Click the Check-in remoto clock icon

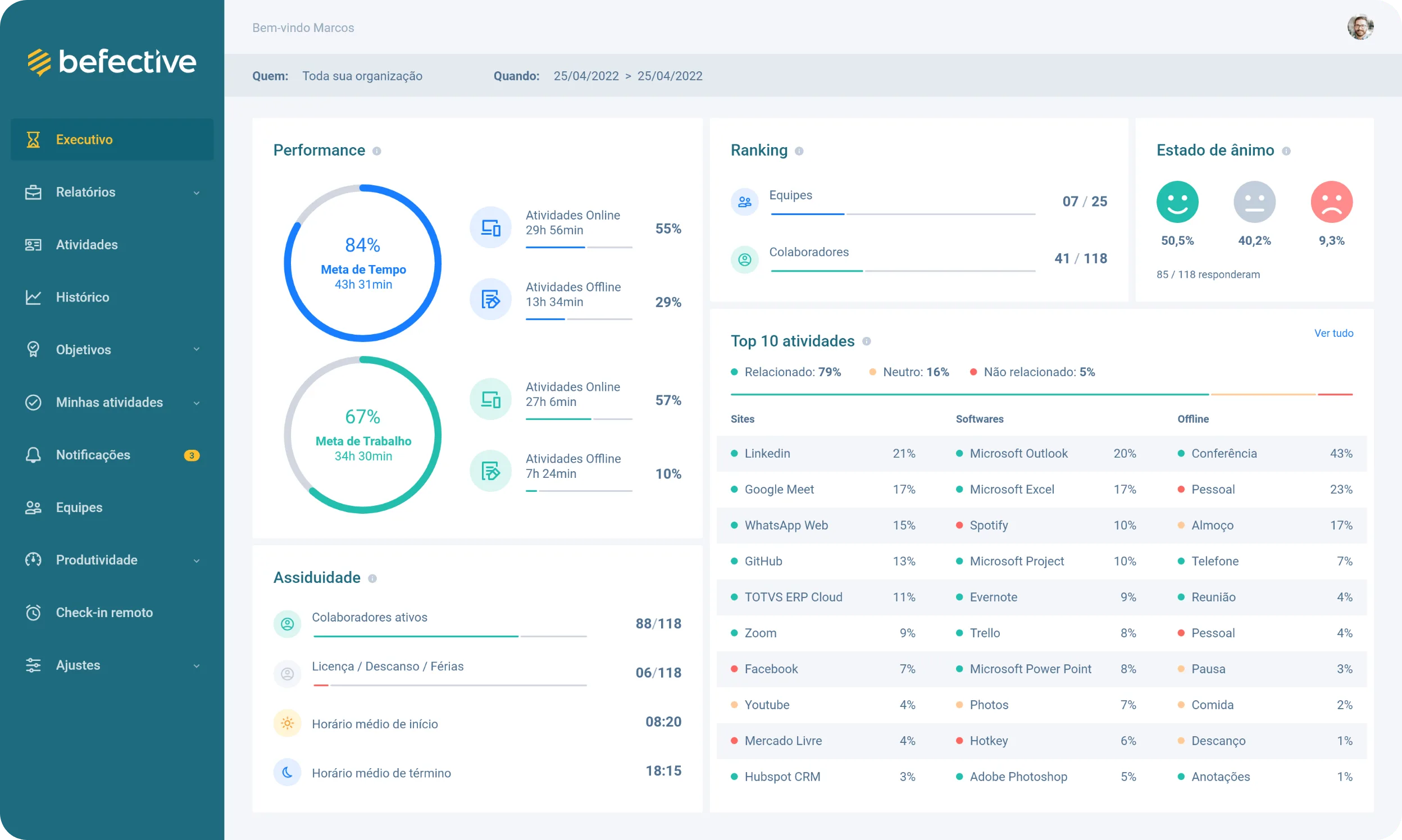tap(33, 613)
